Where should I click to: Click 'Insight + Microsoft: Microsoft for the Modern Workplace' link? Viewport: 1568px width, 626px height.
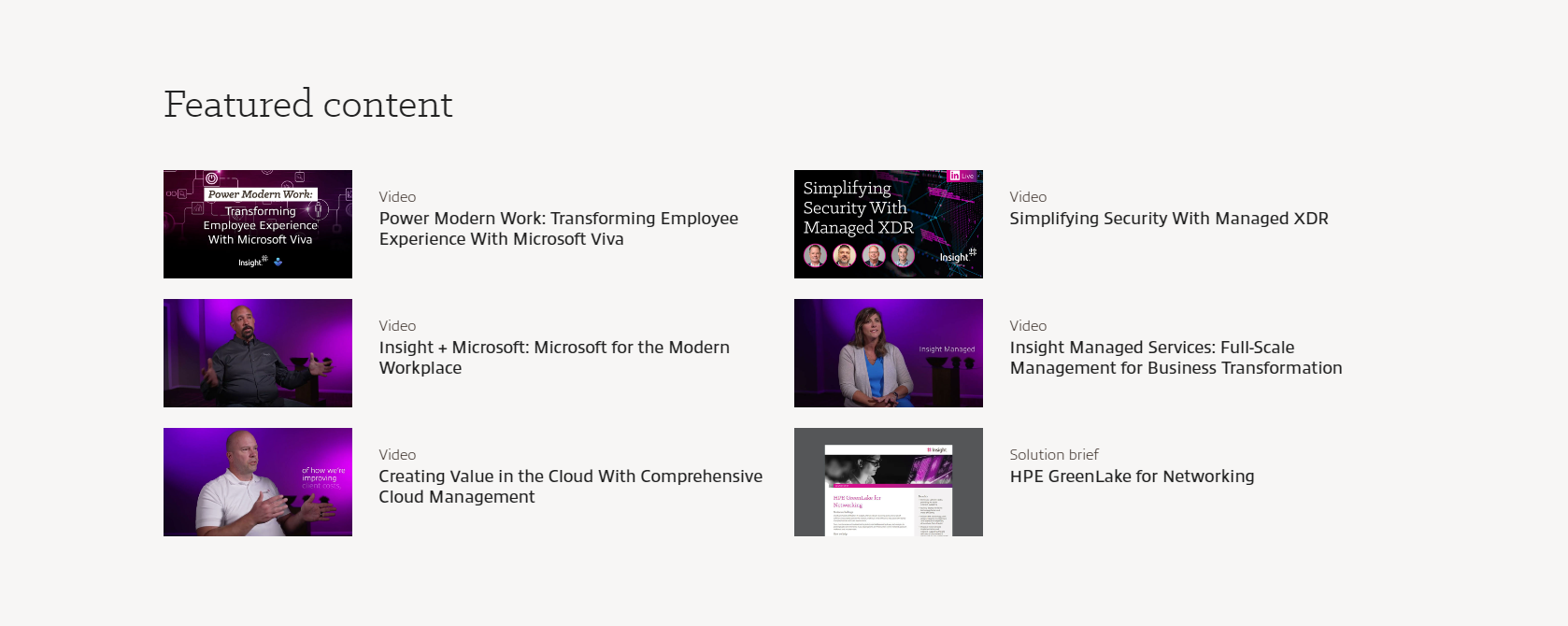pos(554,358)
